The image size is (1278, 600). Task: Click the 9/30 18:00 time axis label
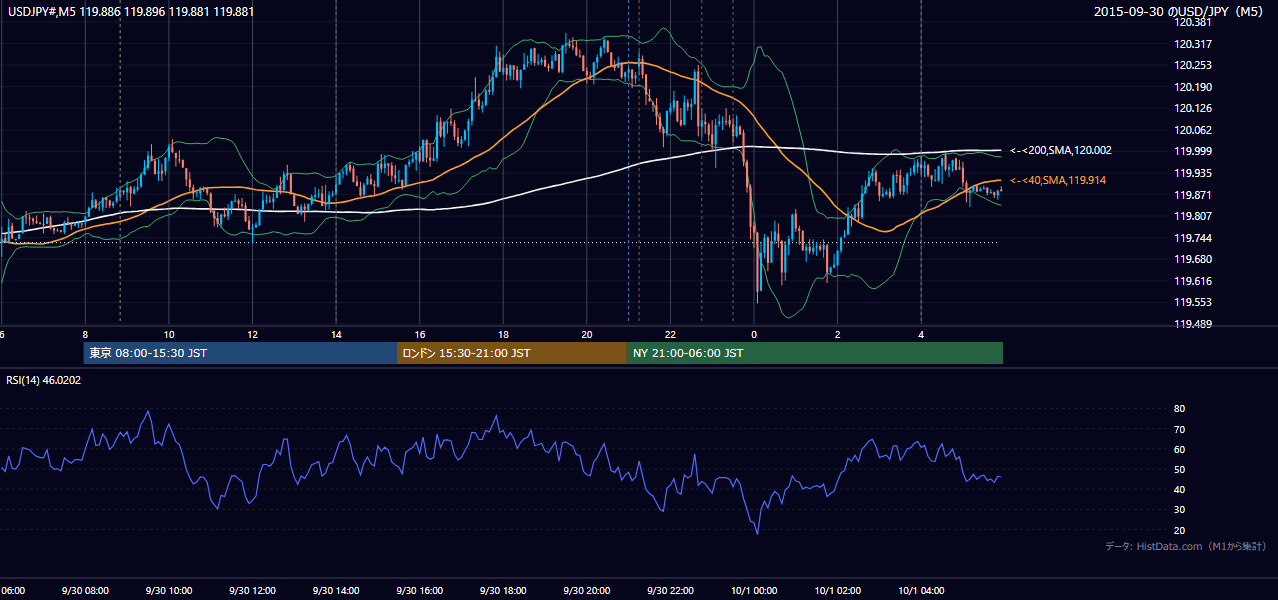[x=503, y=591]
